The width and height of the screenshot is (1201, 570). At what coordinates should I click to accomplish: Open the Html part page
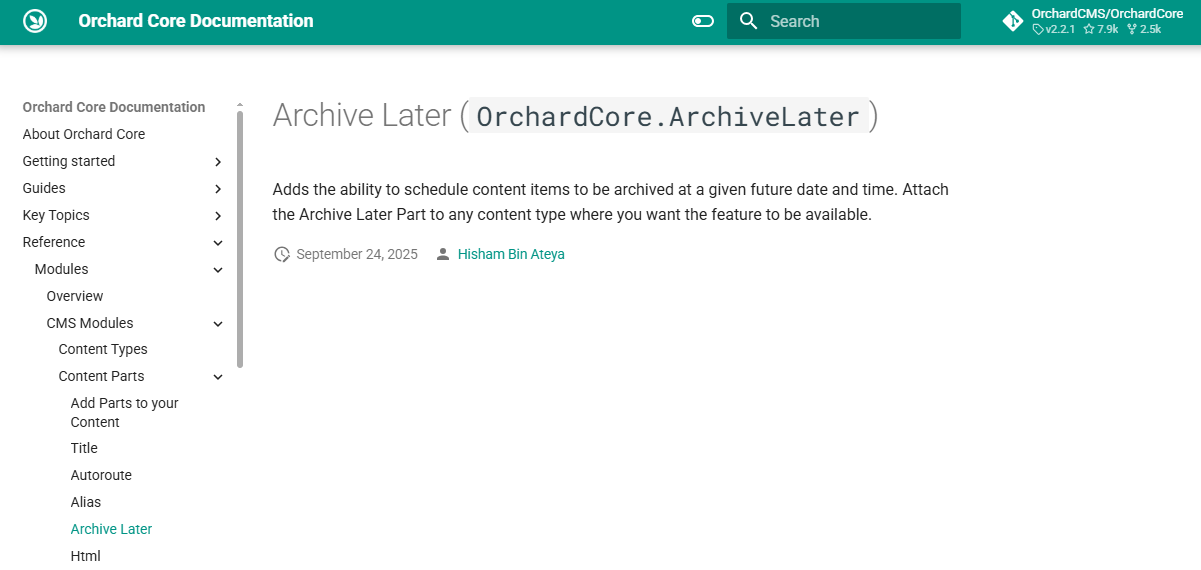(86, 556)
